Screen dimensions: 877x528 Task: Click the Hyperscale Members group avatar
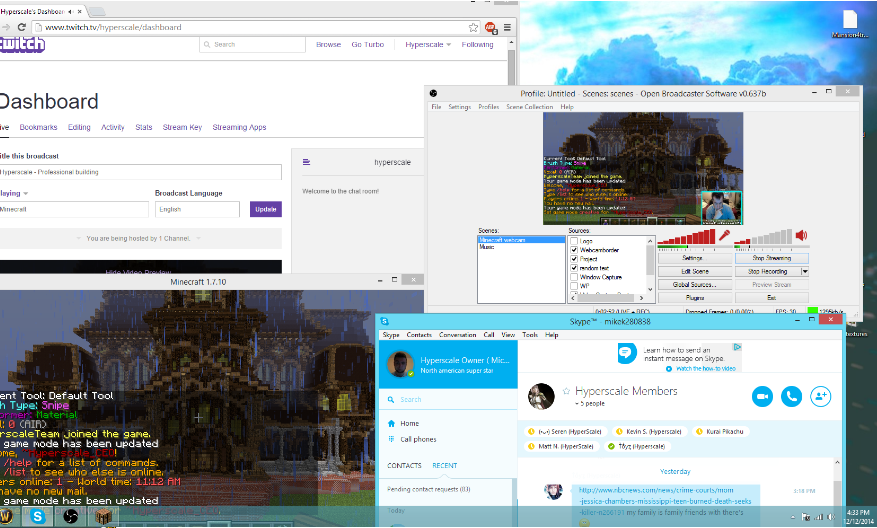click(541, 396)
